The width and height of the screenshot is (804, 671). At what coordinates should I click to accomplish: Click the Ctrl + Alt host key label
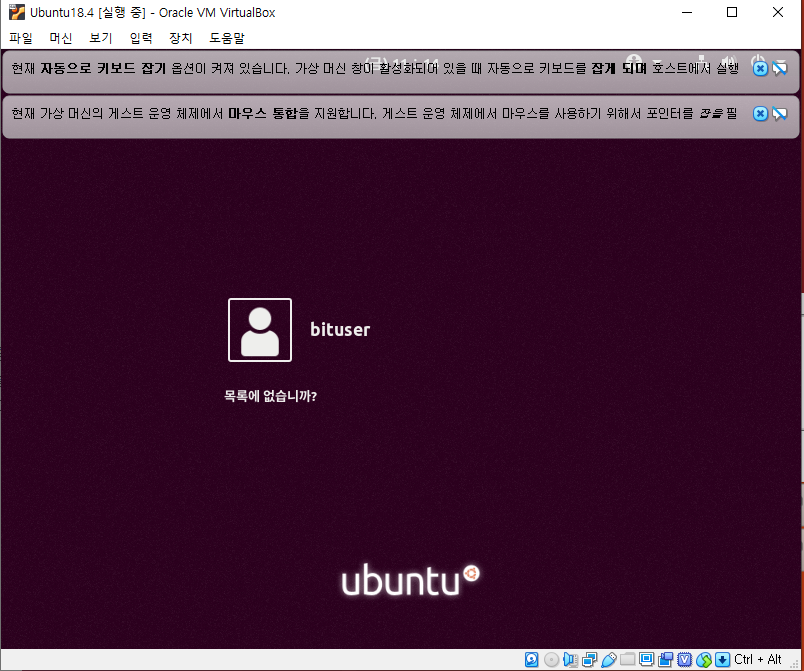[x=758, y=659]
